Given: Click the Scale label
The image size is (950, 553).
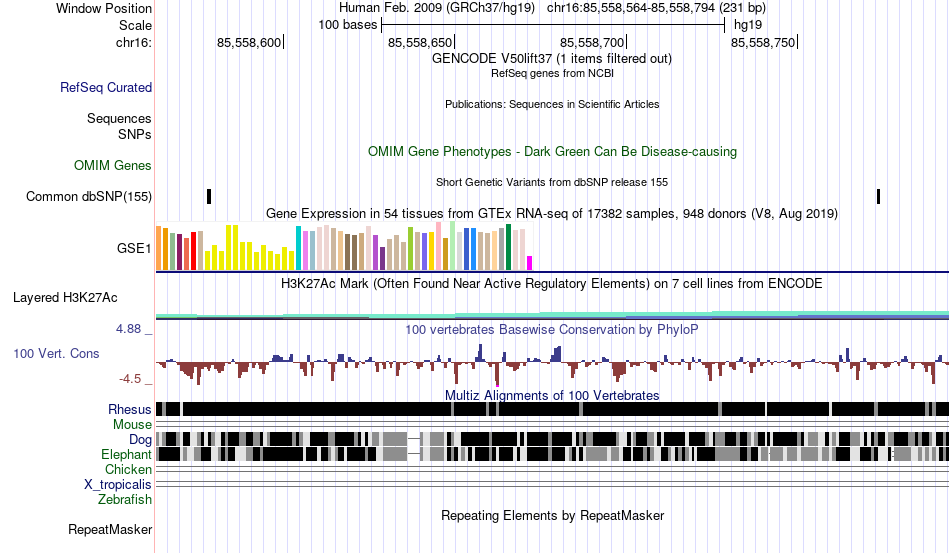Looking at the screenshot, I should click(x=135, y=25).
